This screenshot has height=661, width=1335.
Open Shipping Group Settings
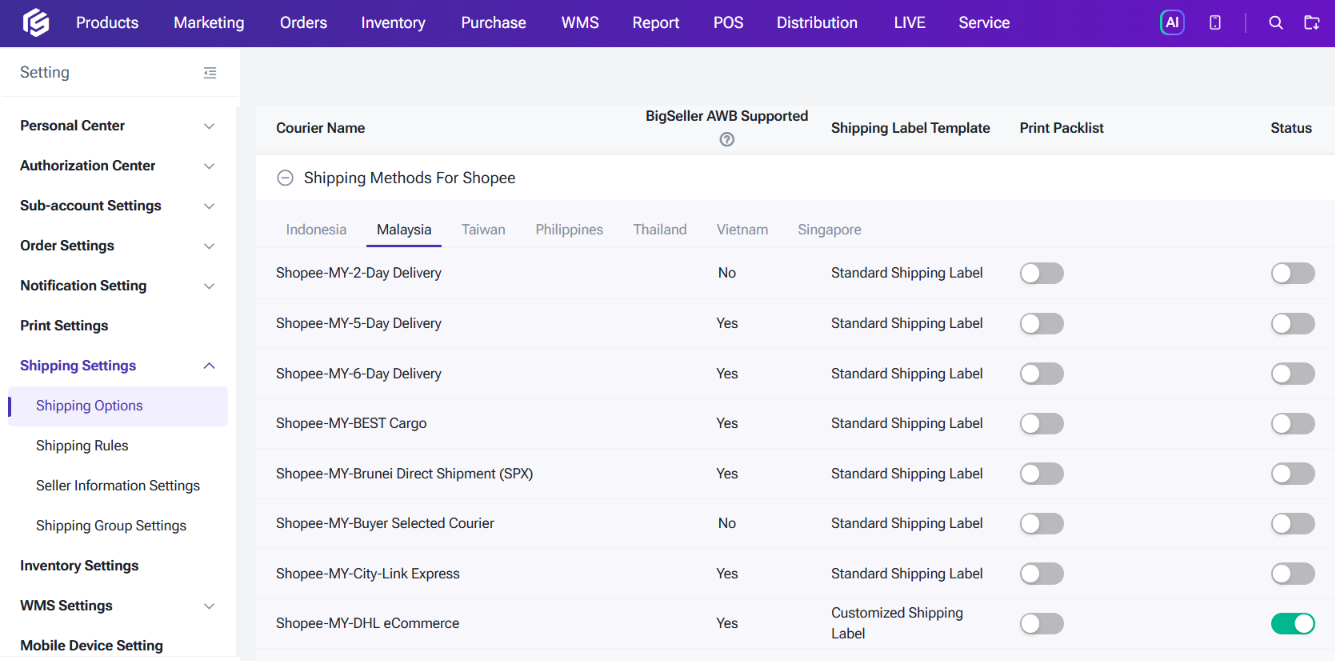coord(111,526)
